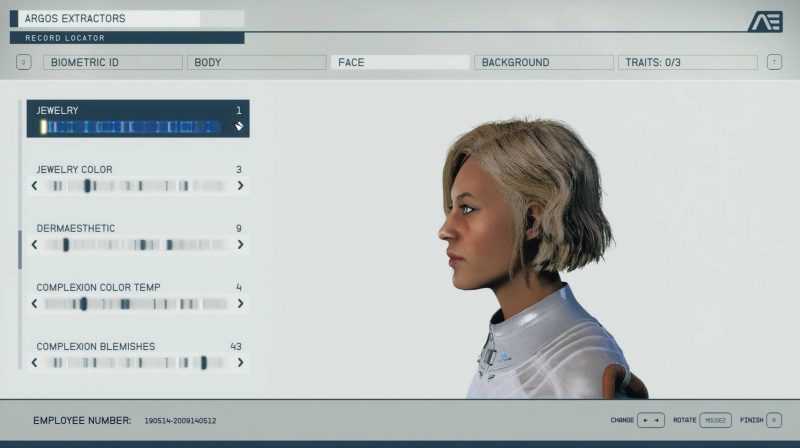Open the Biometric ID tab
800x448 pixels.
click(x=113, y=62)
